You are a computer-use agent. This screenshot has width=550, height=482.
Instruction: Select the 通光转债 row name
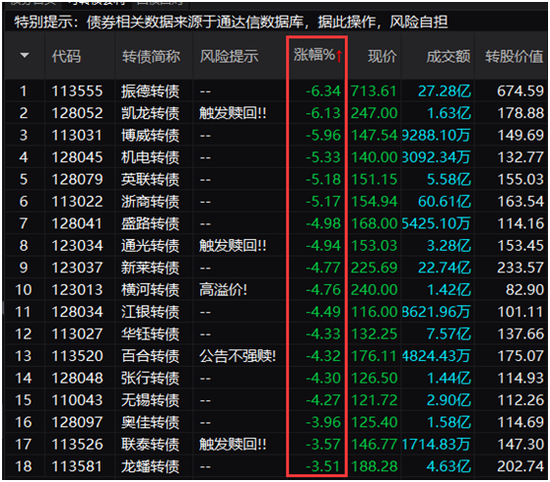click(150, 246)
